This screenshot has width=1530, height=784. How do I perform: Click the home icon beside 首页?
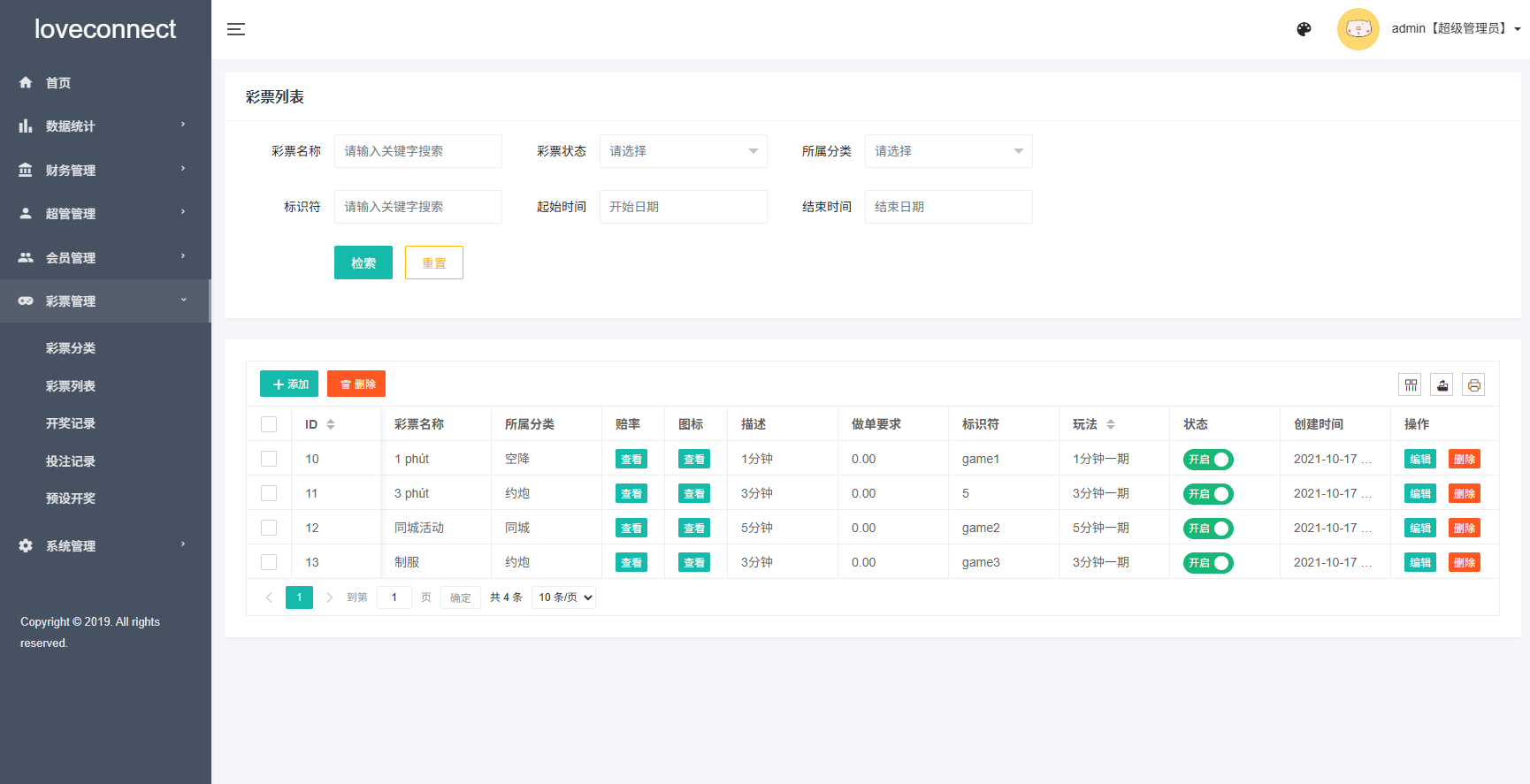tap(26, 82)
